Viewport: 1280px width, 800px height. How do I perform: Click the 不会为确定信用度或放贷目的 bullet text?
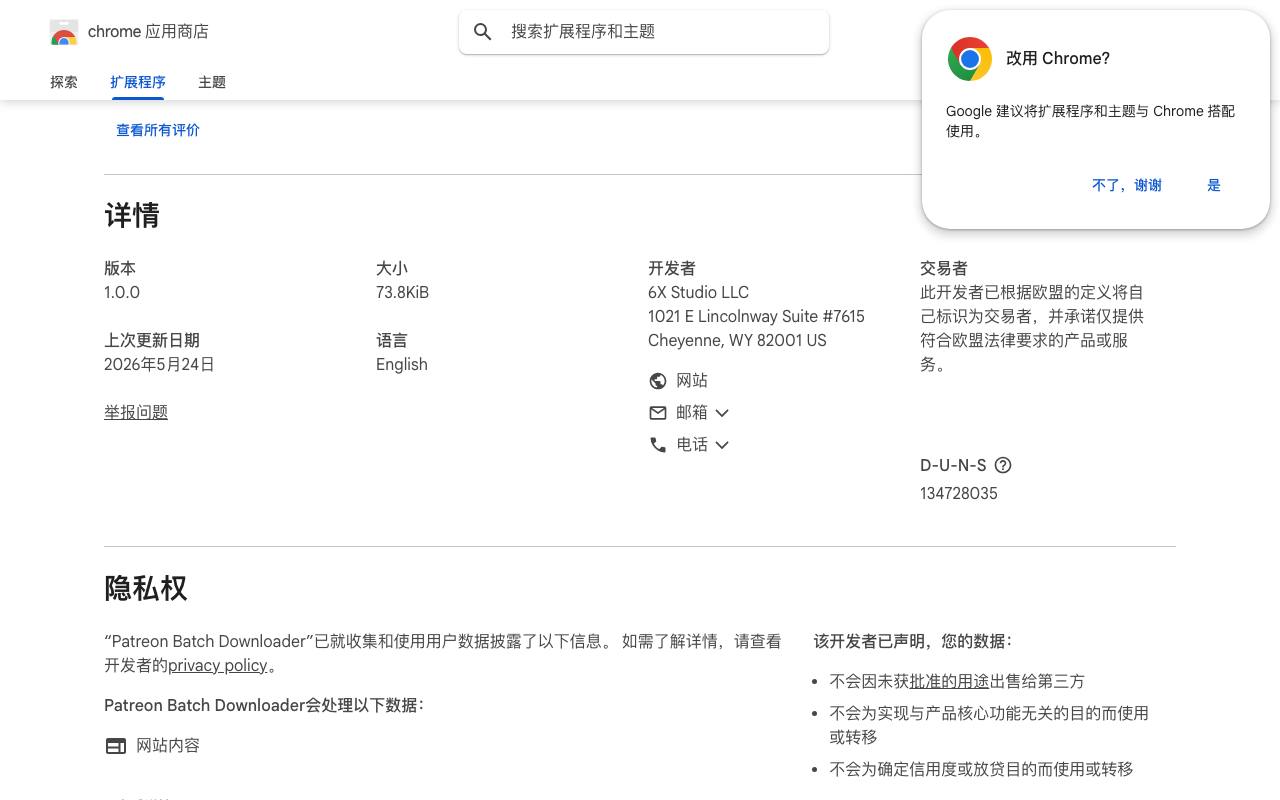tap(982, 770)
